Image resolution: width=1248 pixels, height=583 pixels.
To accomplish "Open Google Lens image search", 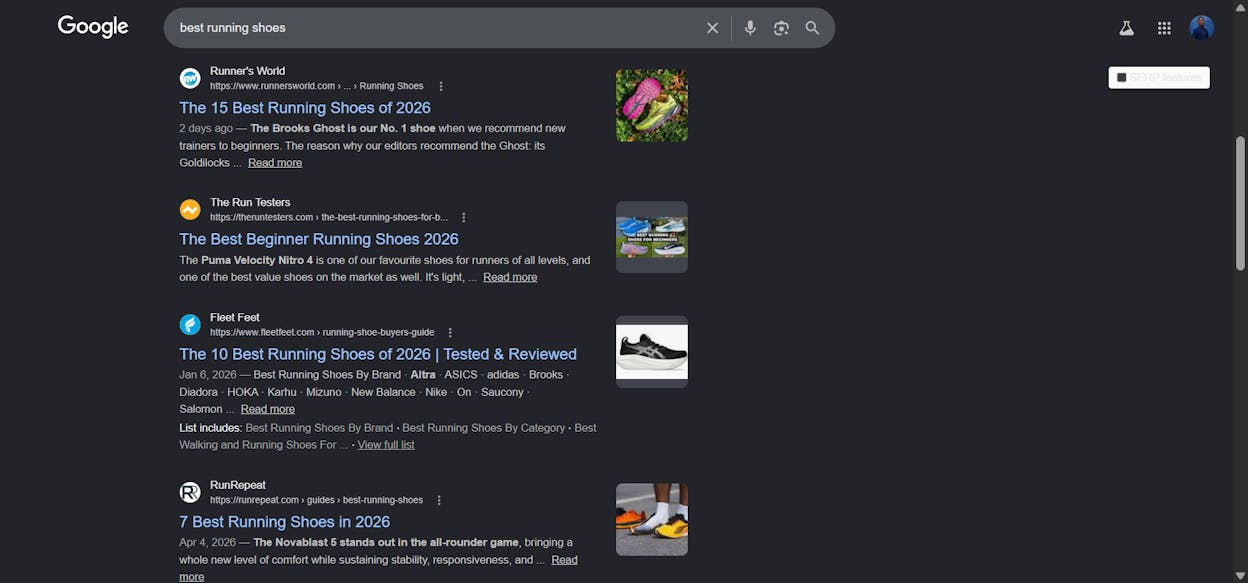I will click(x=781, y=28).
